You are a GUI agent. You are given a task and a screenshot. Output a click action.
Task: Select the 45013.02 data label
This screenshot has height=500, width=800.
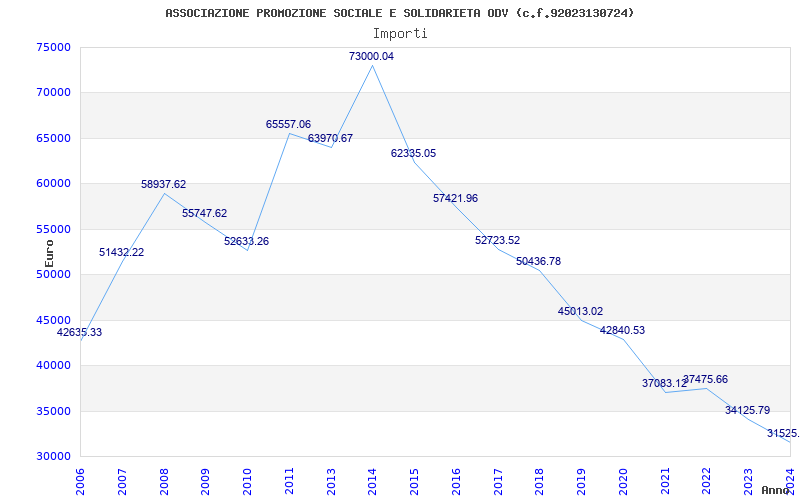pyautogui.click(x=581, y=312)
